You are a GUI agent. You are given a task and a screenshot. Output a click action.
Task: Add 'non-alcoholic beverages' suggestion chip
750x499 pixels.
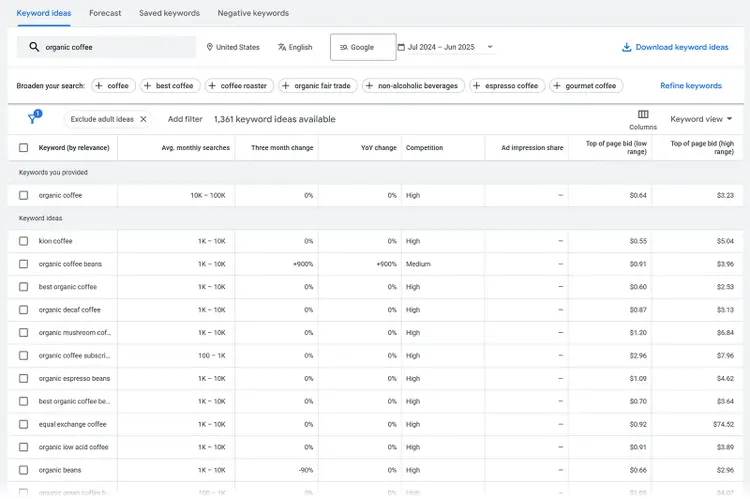[x=413, y=86]
